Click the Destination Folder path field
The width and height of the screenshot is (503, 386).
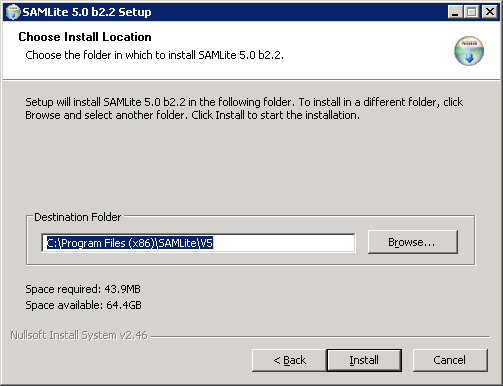[x=198, y=243]
